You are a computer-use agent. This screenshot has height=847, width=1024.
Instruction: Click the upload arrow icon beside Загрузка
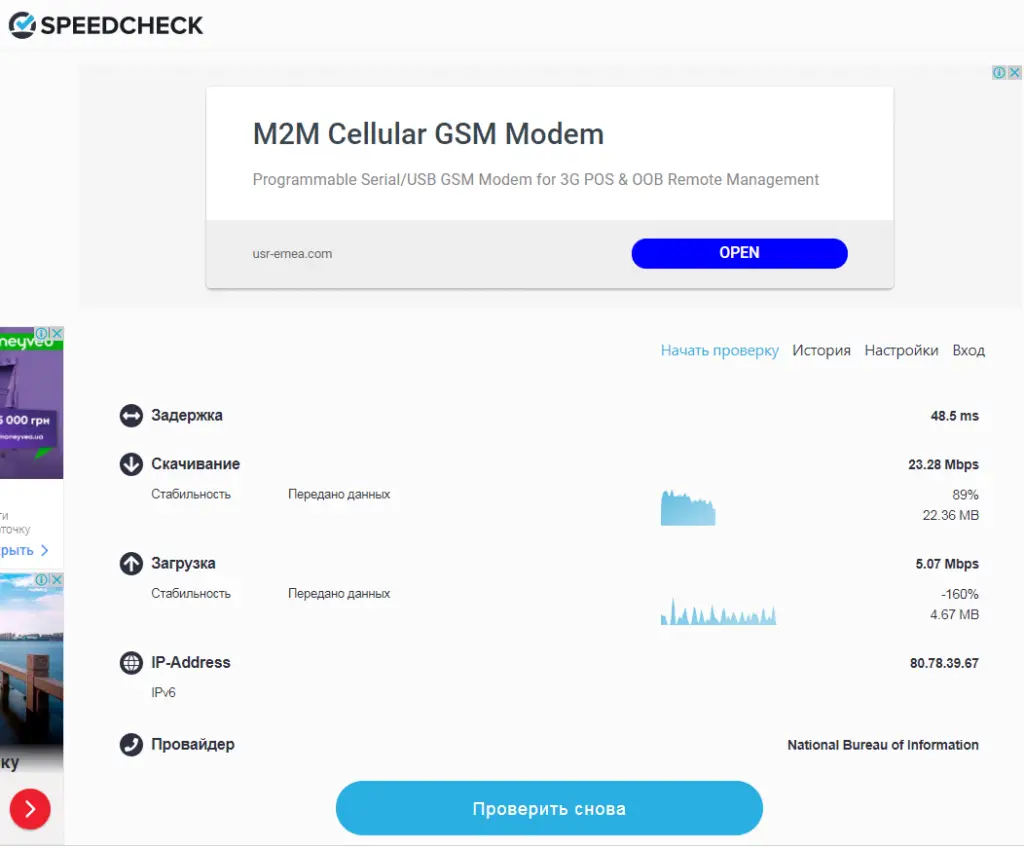click(131, 564)
